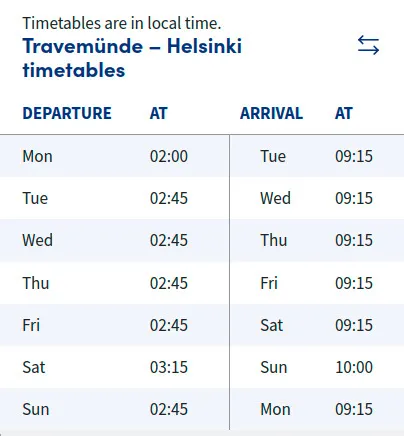
Task: Swap route direction with the arrows icon
Action: (368, 45)
